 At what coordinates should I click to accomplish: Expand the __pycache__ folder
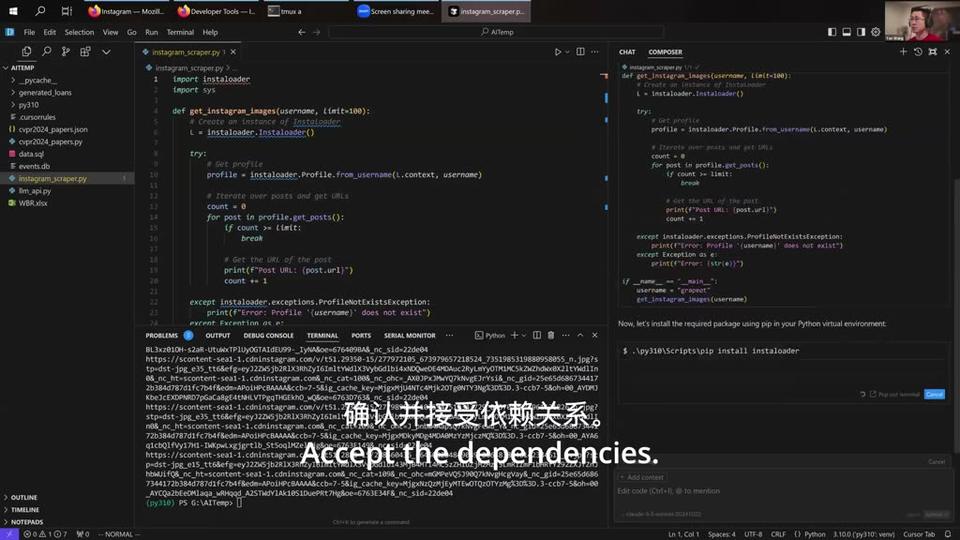tap(67, 80)
